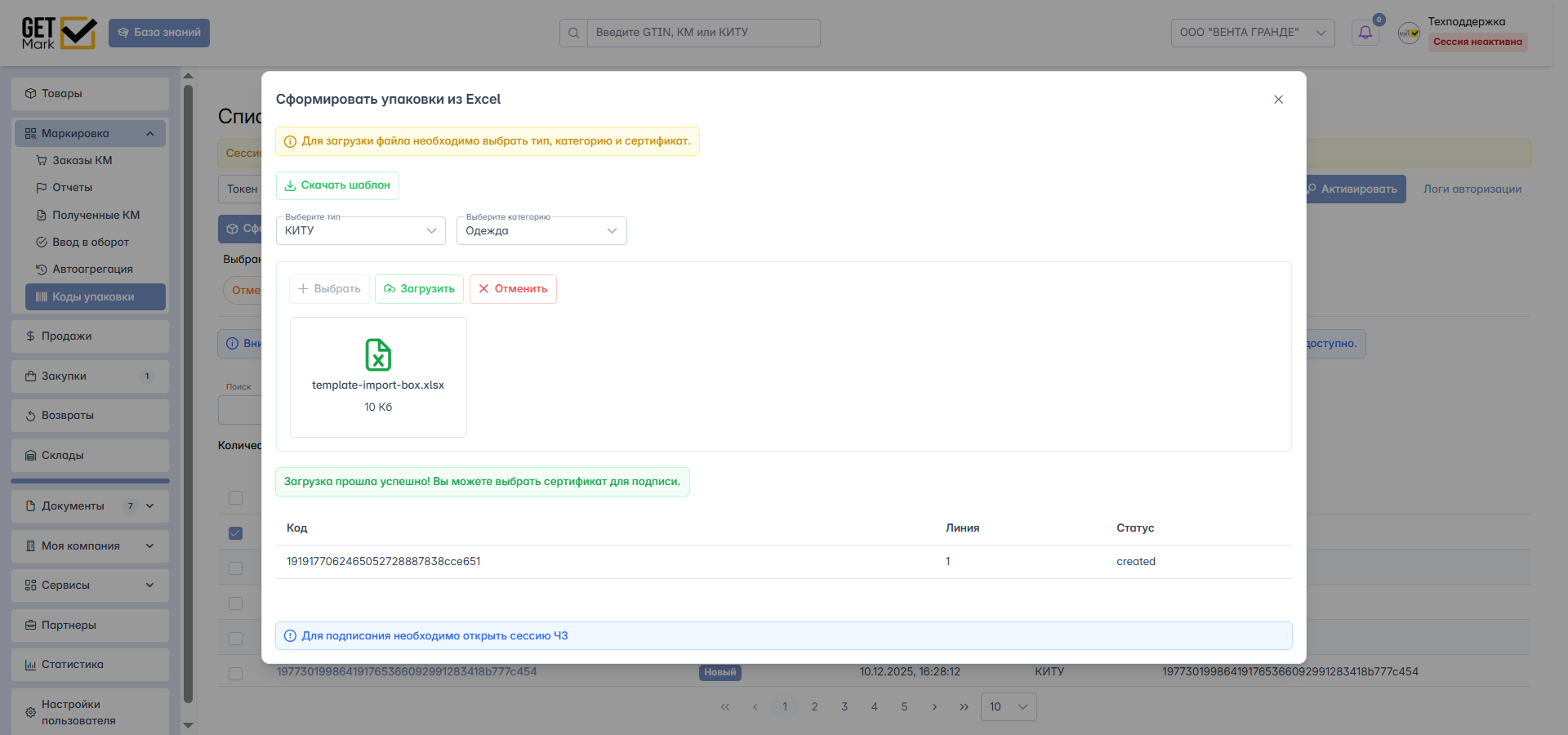Click the code 19191770624650527288878​38cce651
This screenshot has height=735, width=1568.
[383, 562]
